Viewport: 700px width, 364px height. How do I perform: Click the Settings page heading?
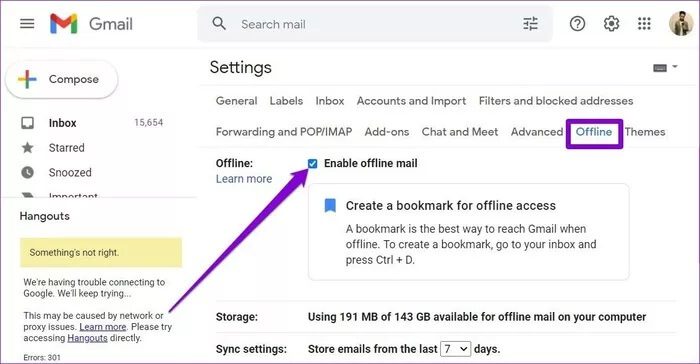tap(241, 67)
